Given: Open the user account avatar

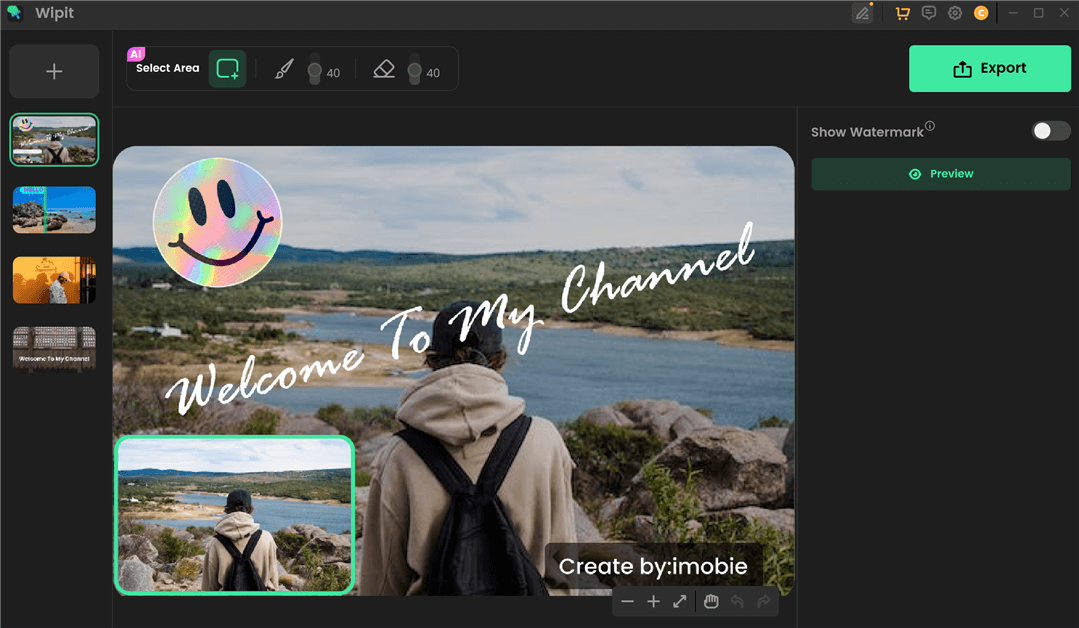Looking at the screenshot, I should (981, 12).
